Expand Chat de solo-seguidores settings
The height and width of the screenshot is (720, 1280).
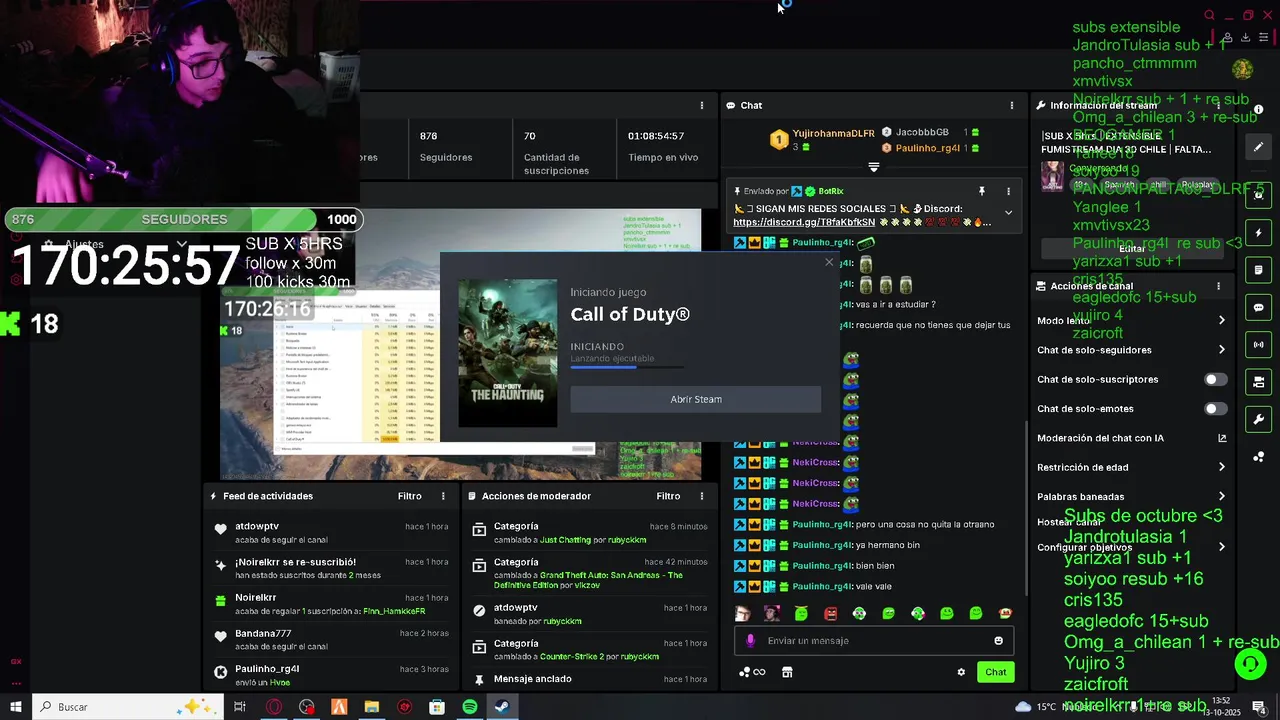(1221, 350)
